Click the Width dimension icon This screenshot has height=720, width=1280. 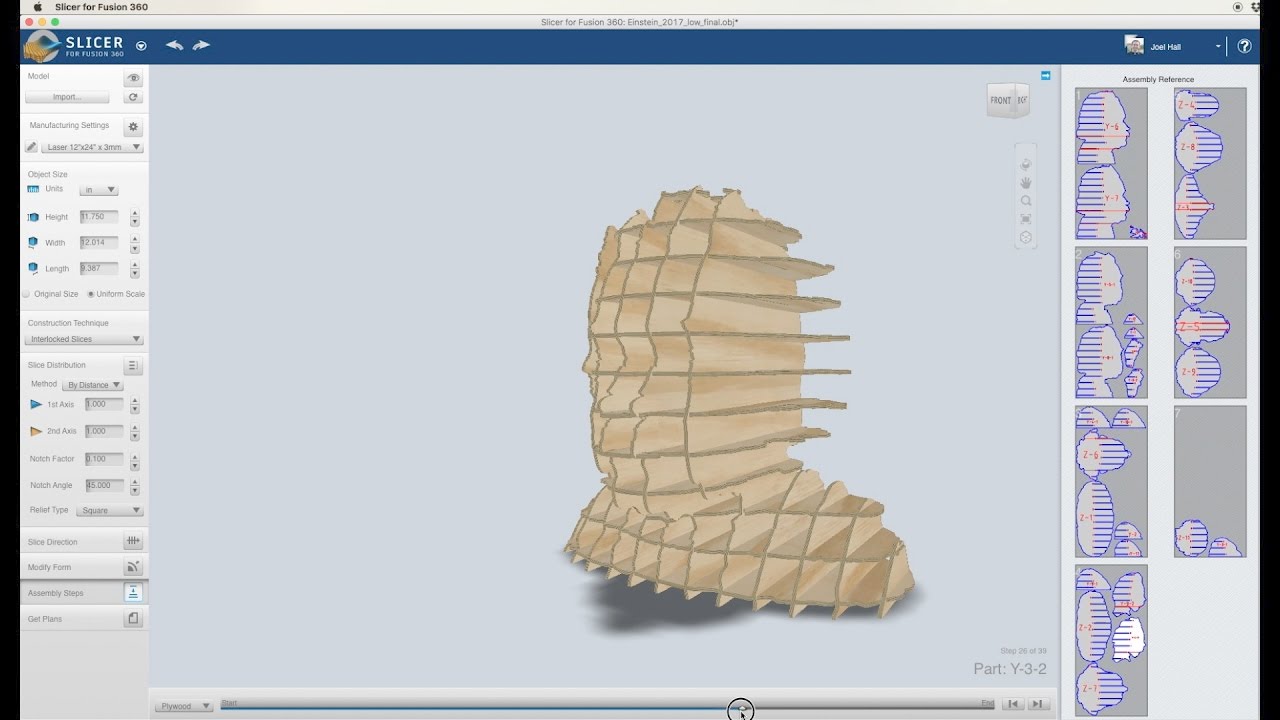tap(33, 242)
